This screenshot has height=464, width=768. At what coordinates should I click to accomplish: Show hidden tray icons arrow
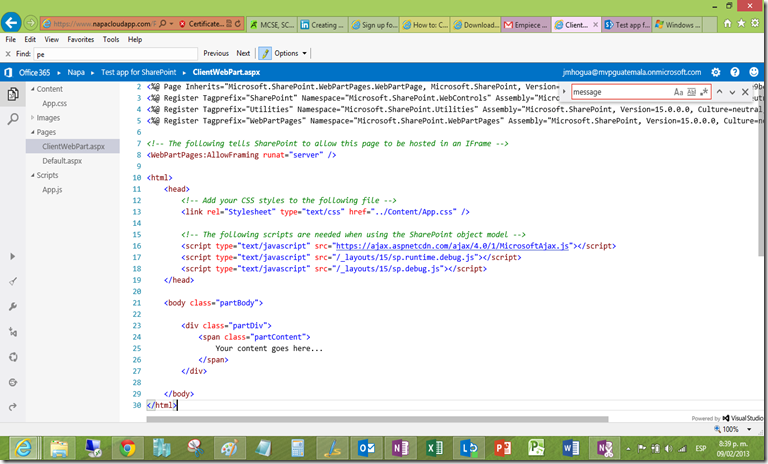click(628, 448)
